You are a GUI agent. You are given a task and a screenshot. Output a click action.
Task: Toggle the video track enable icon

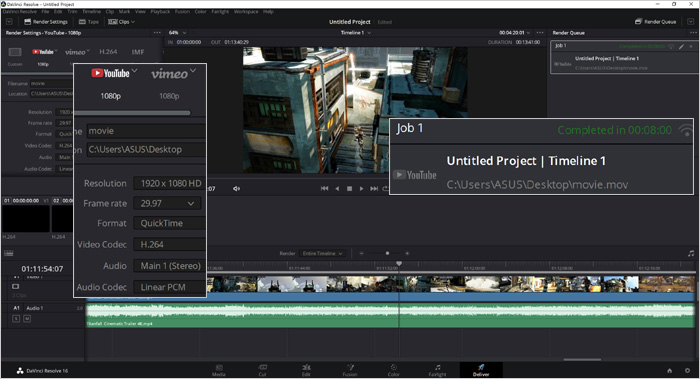16,286
